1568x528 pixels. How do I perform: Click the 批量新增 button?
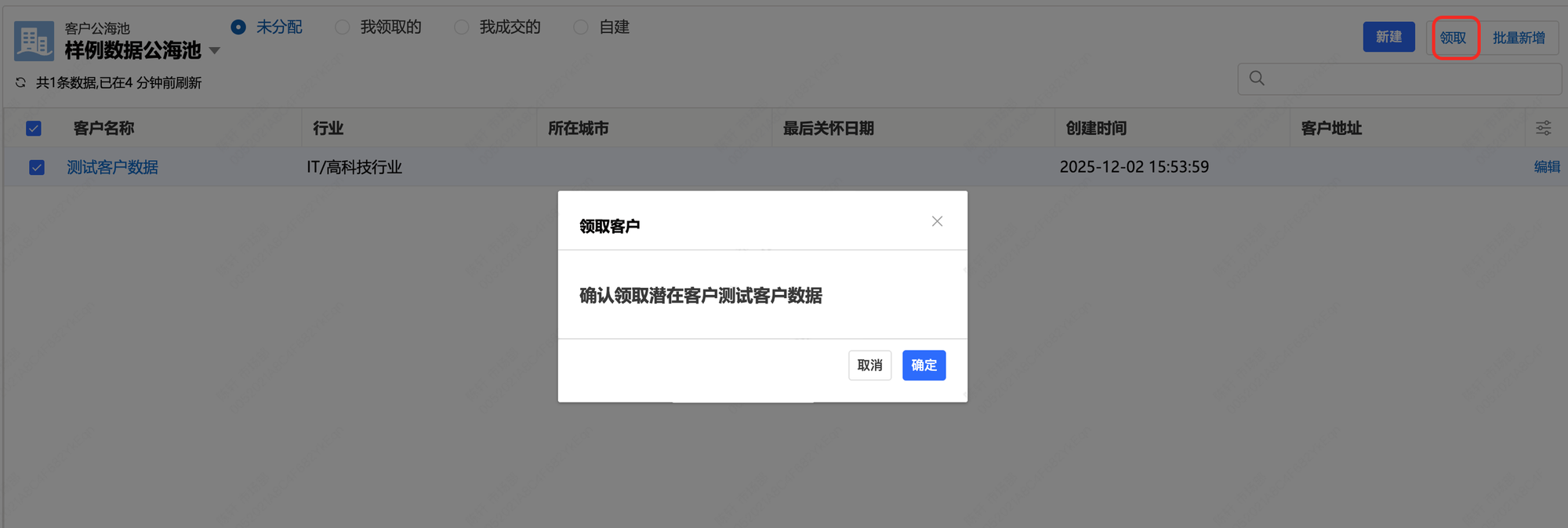[x=1518, y=38]
